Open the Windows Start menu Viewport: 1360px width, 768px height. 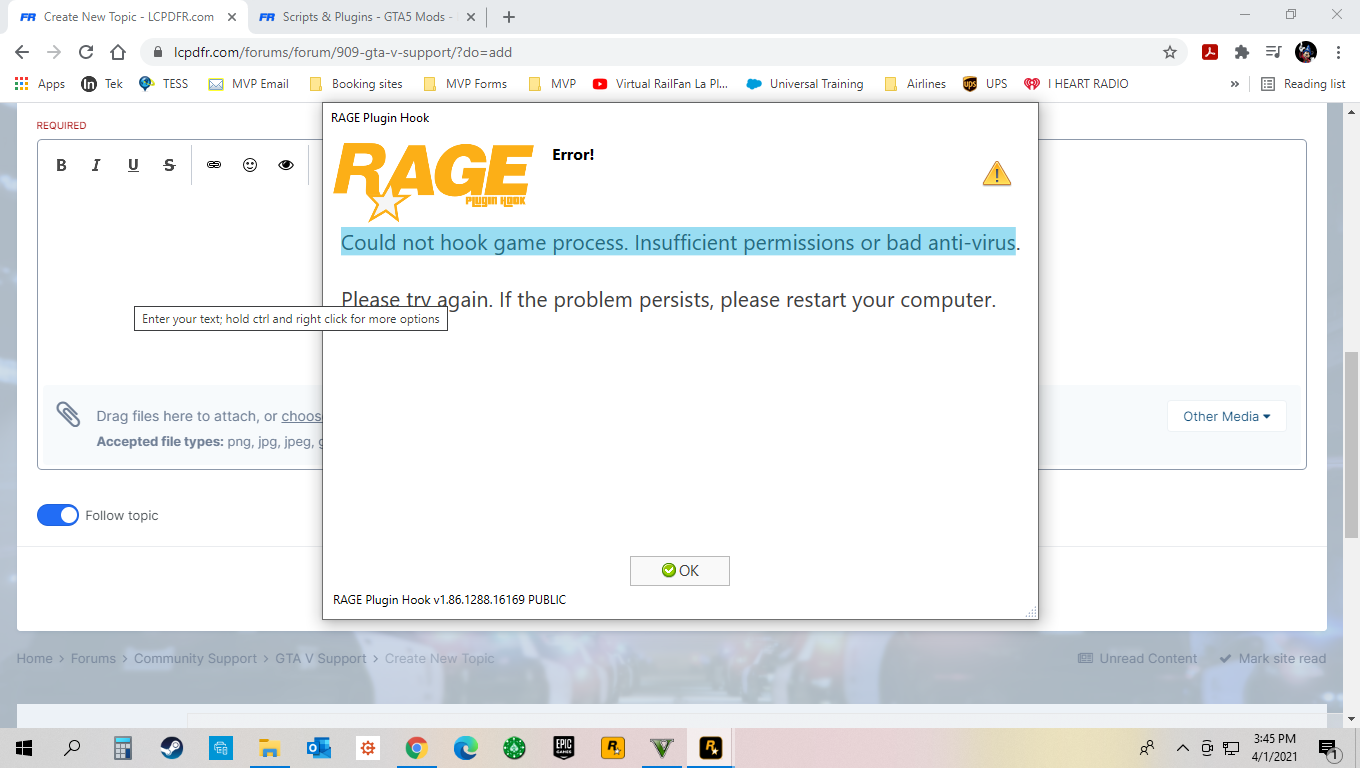coord(24,747)
